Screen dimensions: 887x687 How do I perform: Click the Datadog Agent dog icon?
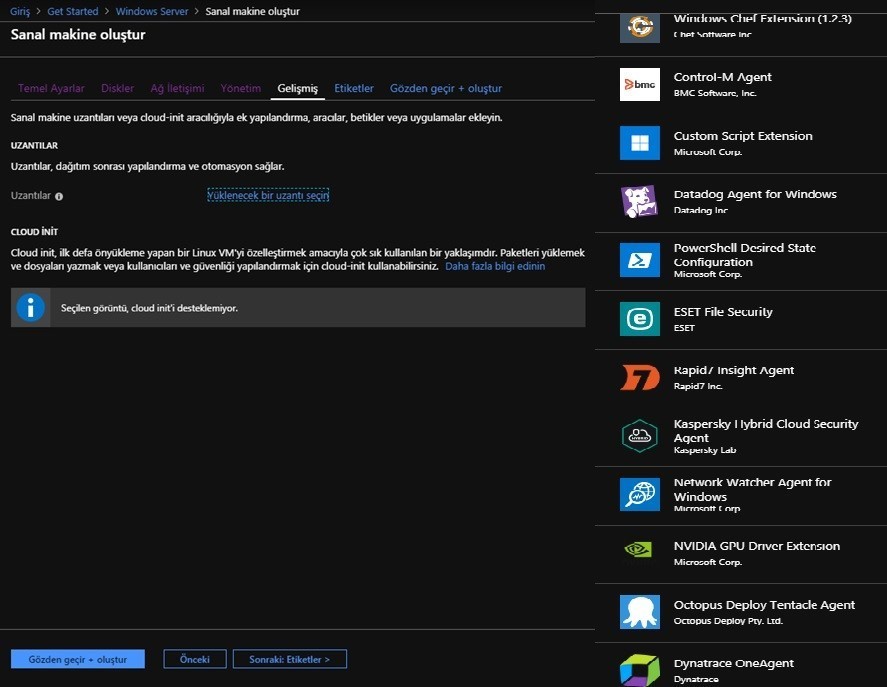[640, 201]
